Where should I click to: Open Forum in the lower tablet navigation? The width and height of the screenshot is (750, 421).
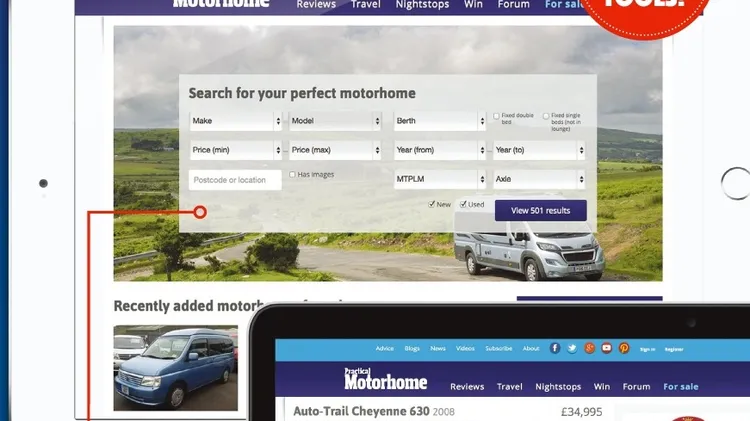point(636,387)
